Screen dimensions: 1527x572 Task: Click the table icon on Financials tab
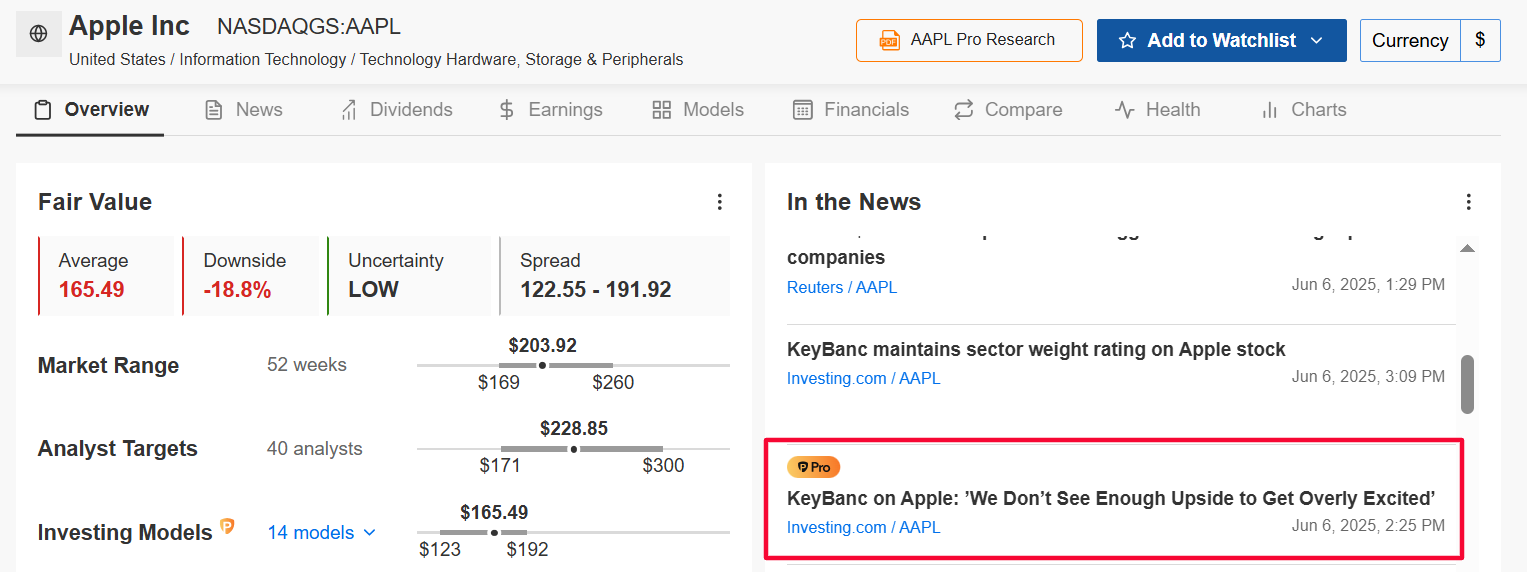(x=802, y=110)
